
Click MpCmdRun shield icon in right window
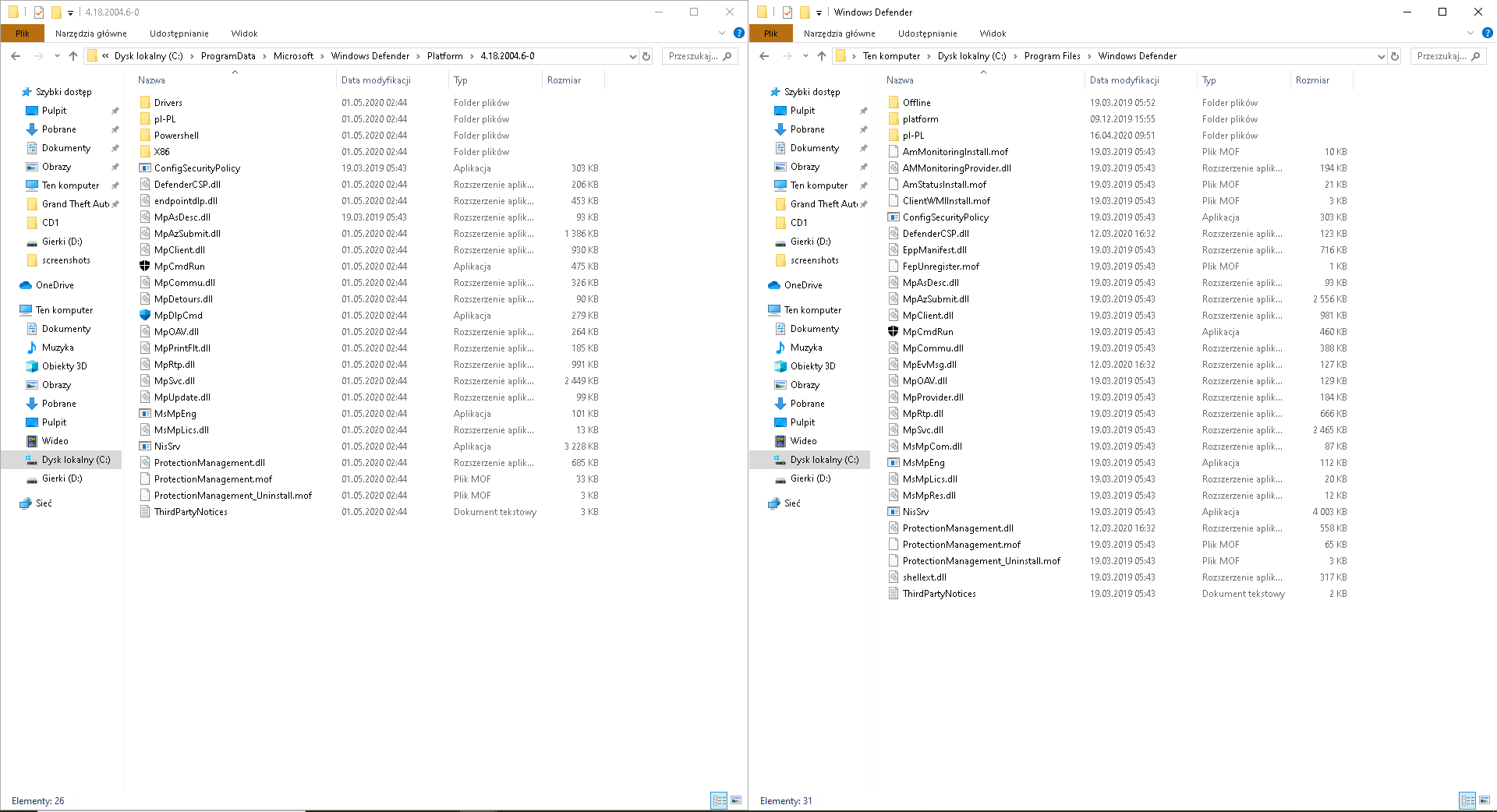pos(894,331)
